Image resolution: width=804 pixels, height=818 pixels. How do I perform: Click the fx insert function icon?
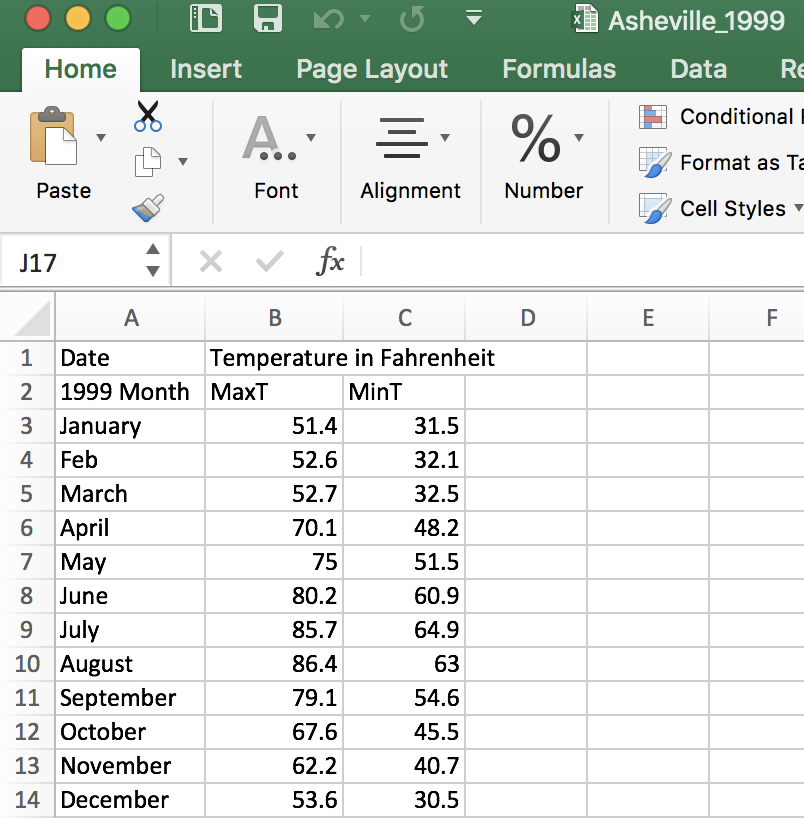330,262
